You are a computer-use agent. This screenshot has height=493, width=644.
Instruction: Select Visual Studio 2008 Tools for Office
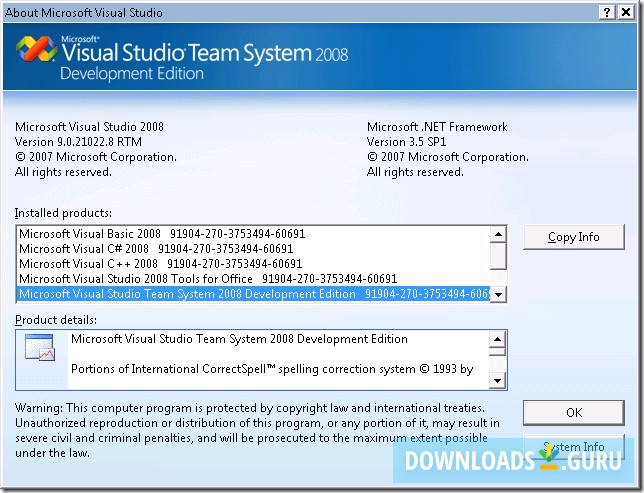(x=254, y=279)
